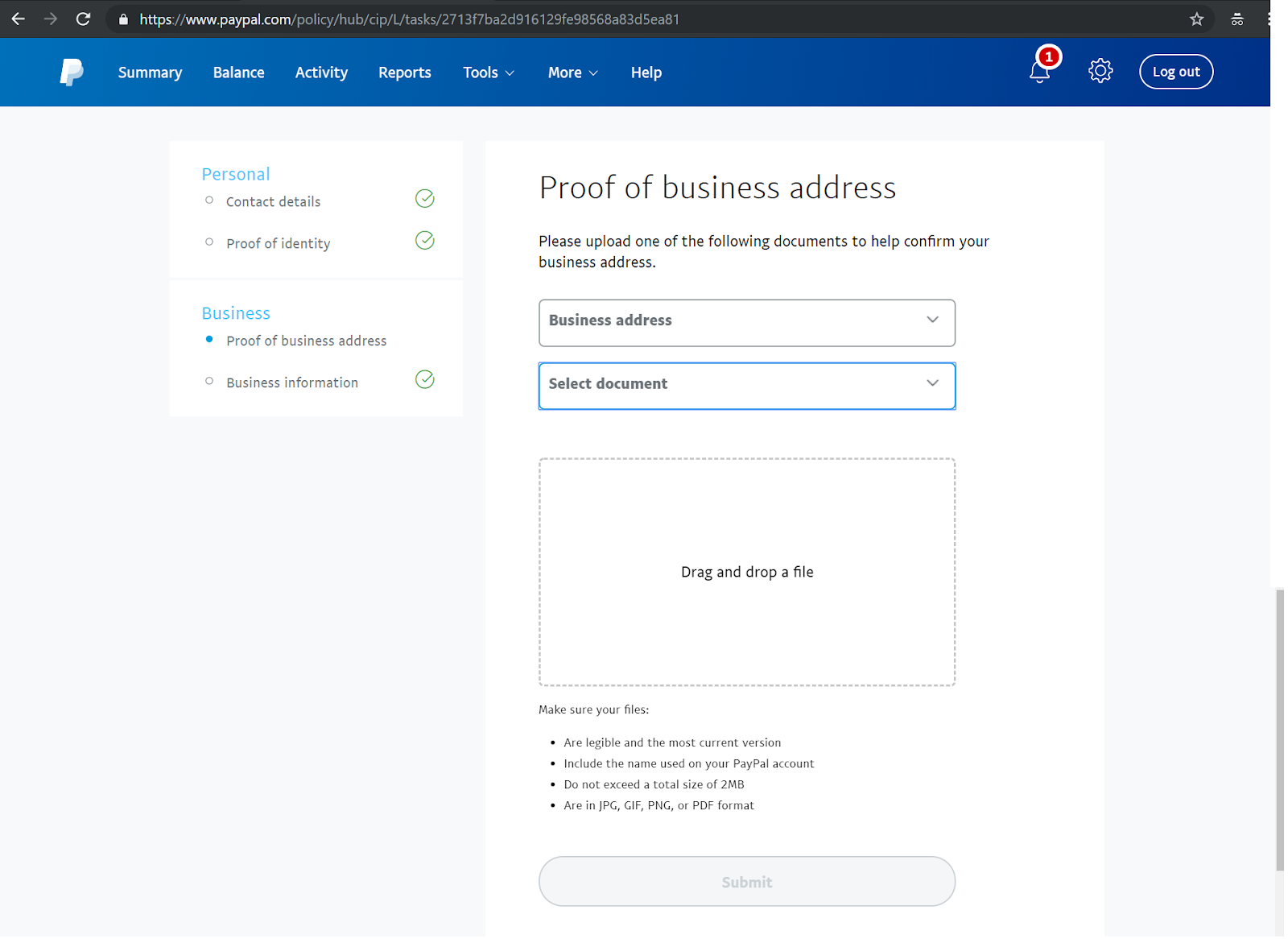Click the Log out button
The image size is (1288, 939).
click(x=1175, y=72)
